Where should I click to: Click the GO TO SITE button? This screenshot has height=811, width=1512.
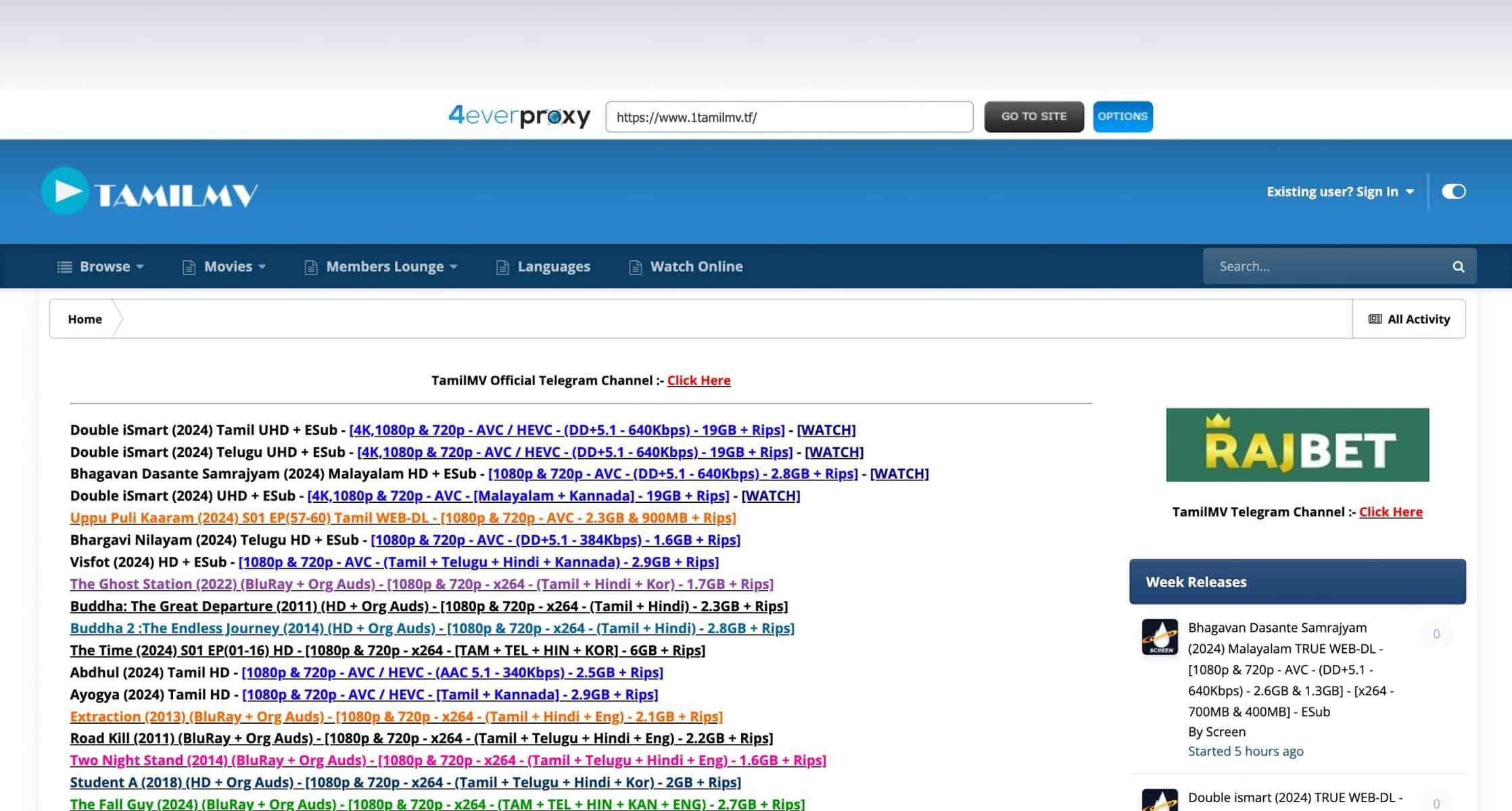point(1034,116)
